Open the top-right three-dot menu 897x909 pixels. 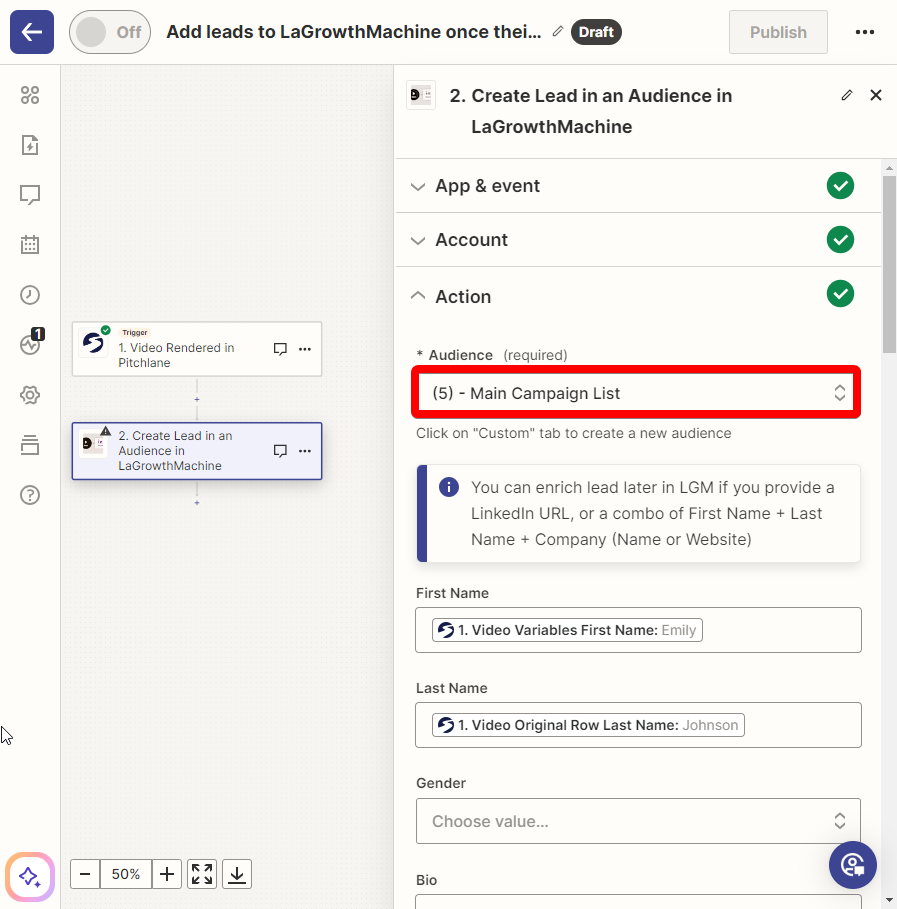(865, 32)
